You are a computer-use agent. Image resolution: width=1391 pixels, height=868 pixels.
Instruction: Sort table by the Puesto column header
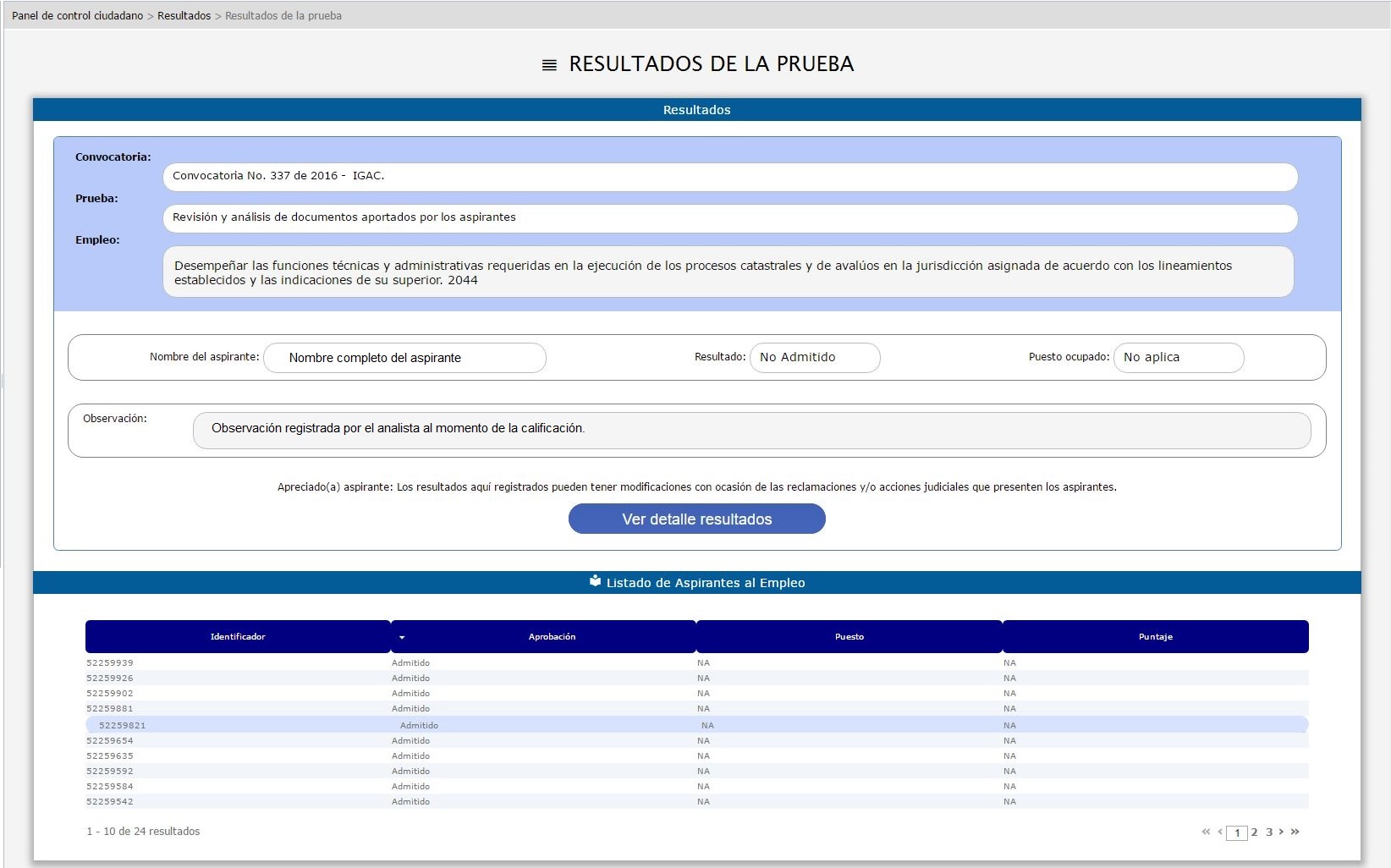[849, 637]
